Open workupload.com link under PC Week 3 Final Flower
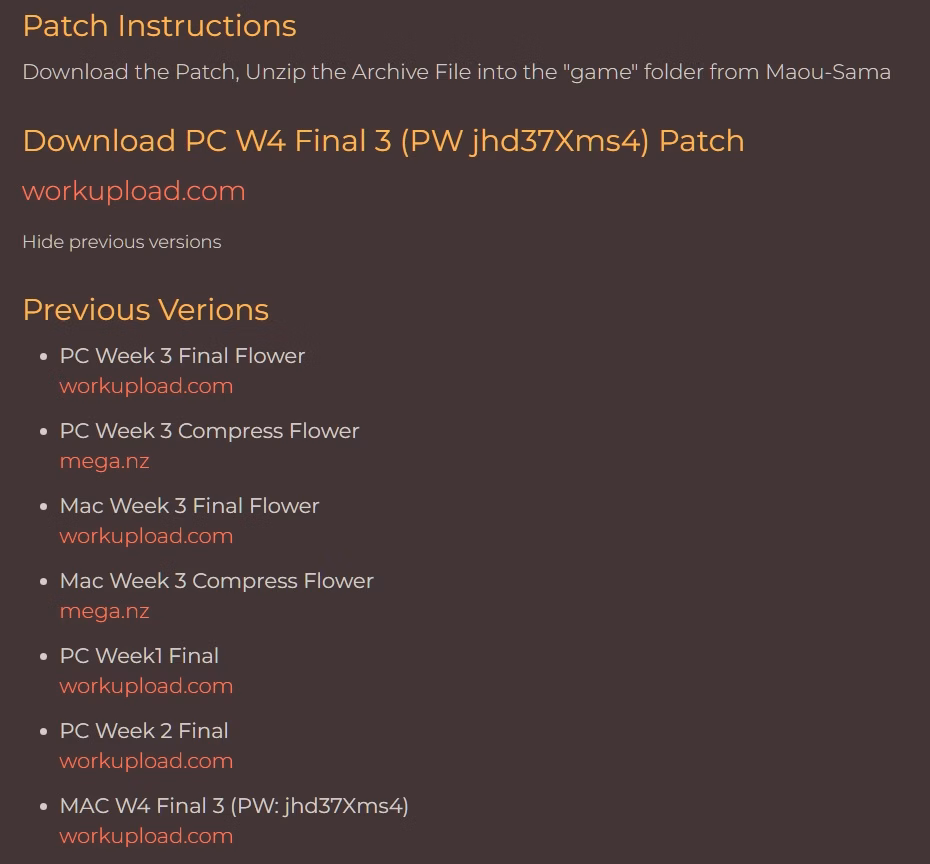Screen dimensions: 930x864 [146, 386]
